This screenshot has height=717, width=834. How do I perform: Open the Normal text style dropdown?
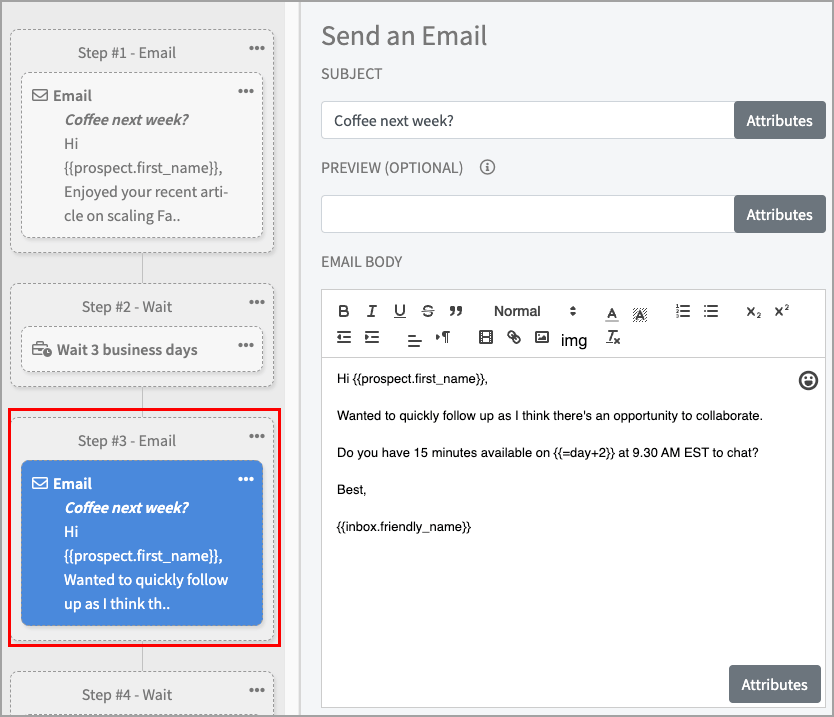coord(535,311)
